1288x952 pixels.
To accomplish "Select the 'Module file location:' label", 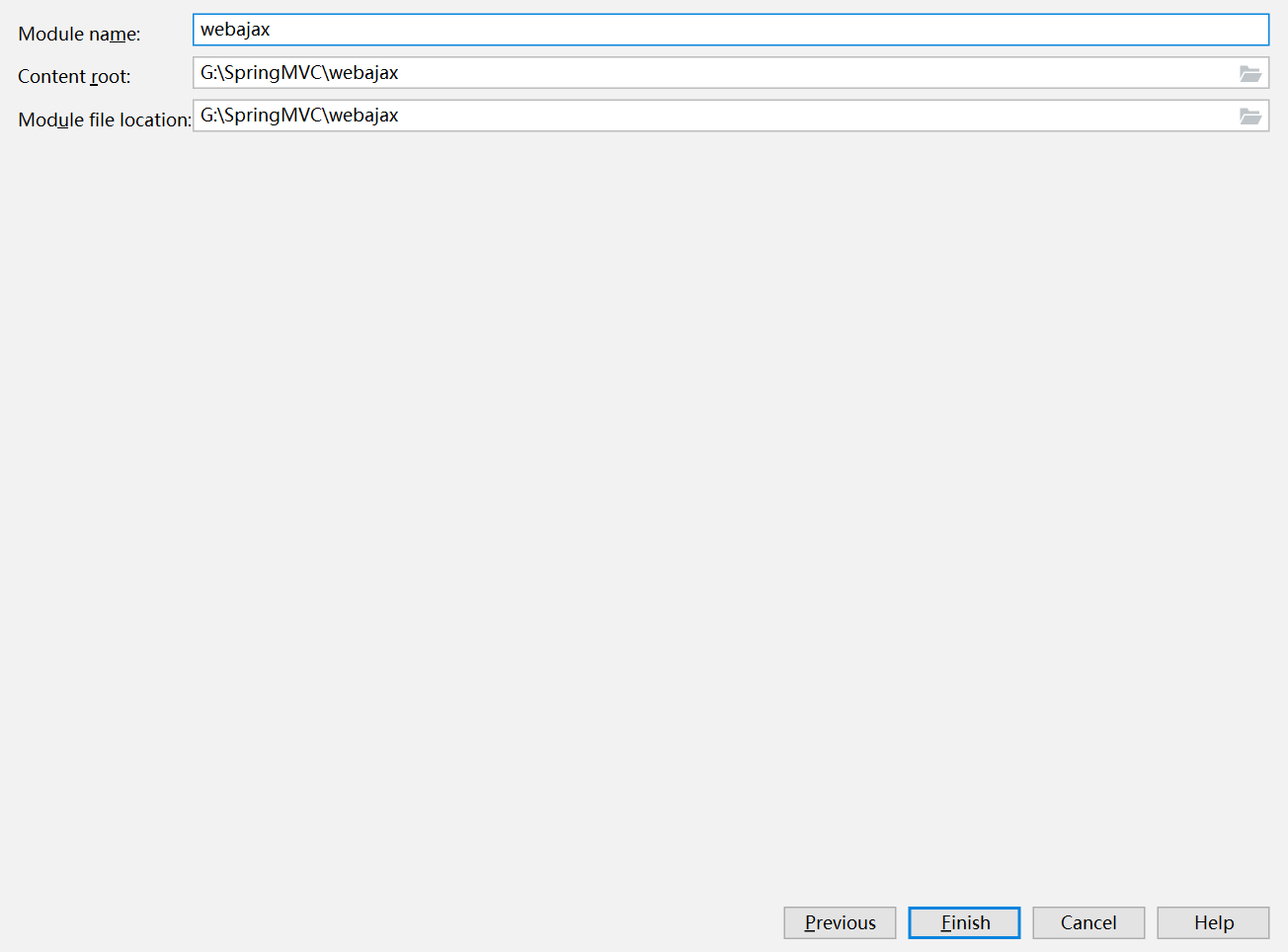I will point(105,119).
